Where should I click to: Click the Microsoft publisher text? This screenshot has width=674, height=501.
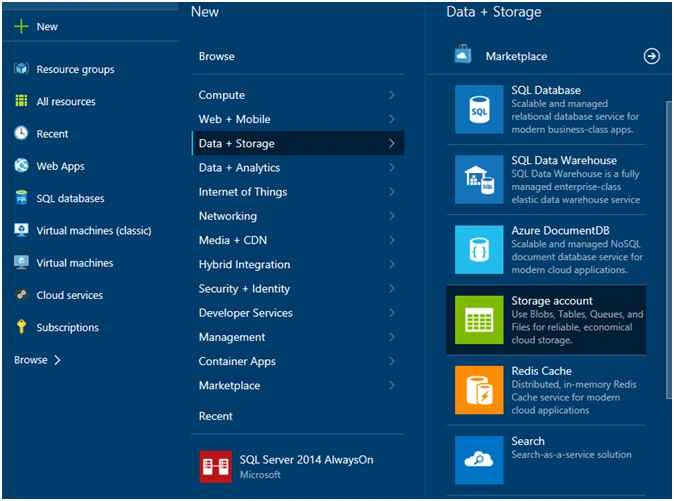(260, 475)
